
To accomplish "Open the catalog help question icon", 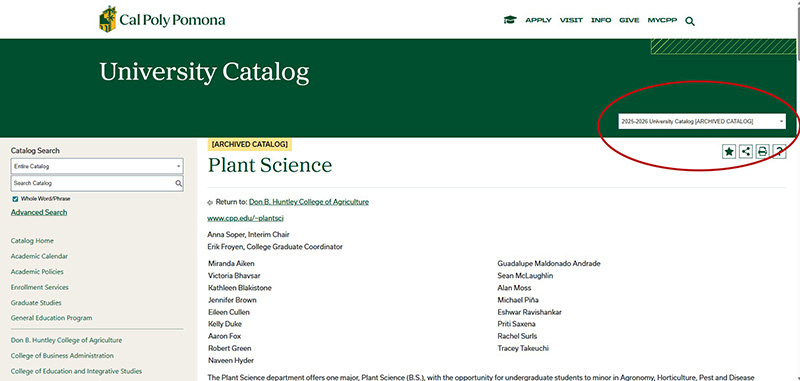I will click(x=779, y=151).
